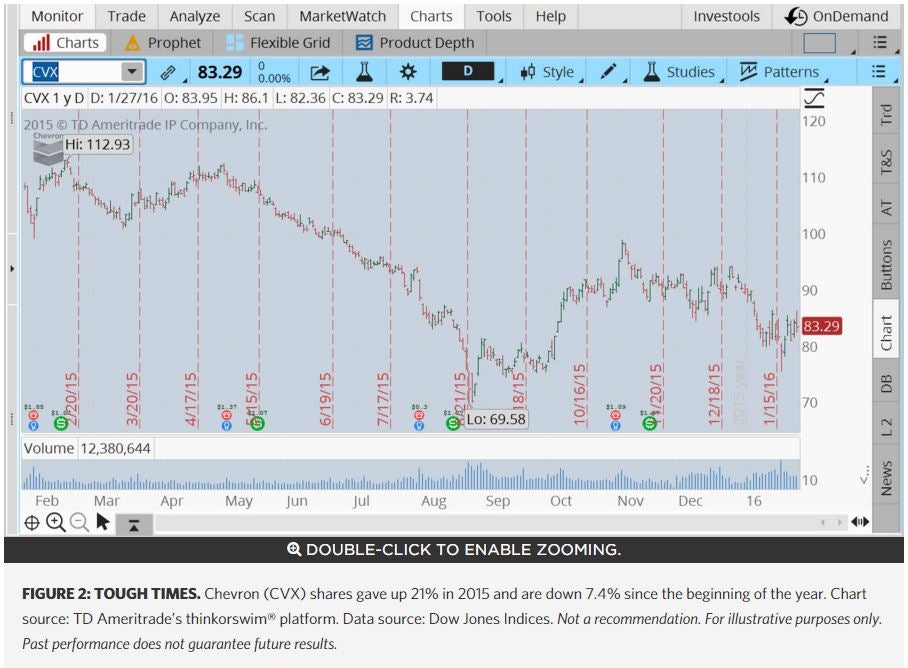Click the red earnings icon near November

[616, 414]
